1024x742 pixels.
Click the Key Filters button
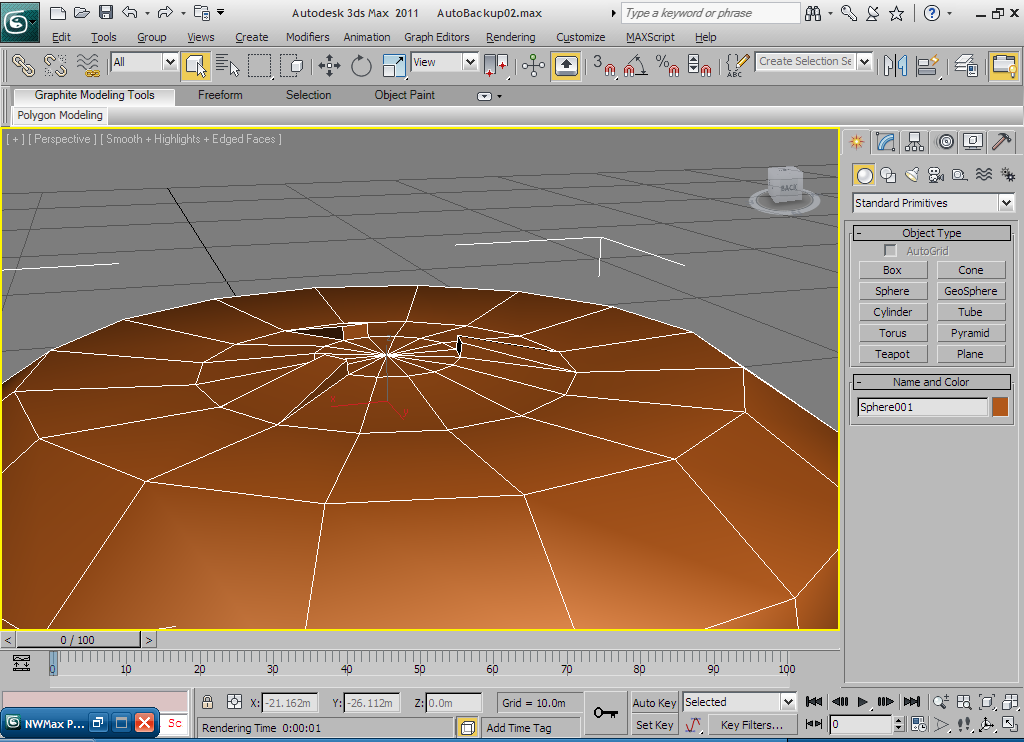(751, 725)
